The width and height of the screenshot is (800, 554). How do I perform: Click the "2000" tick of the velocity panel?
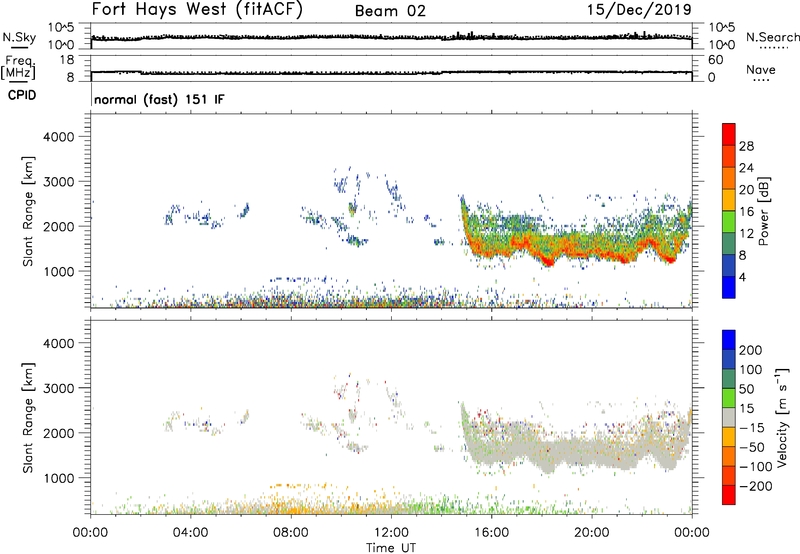59,433
